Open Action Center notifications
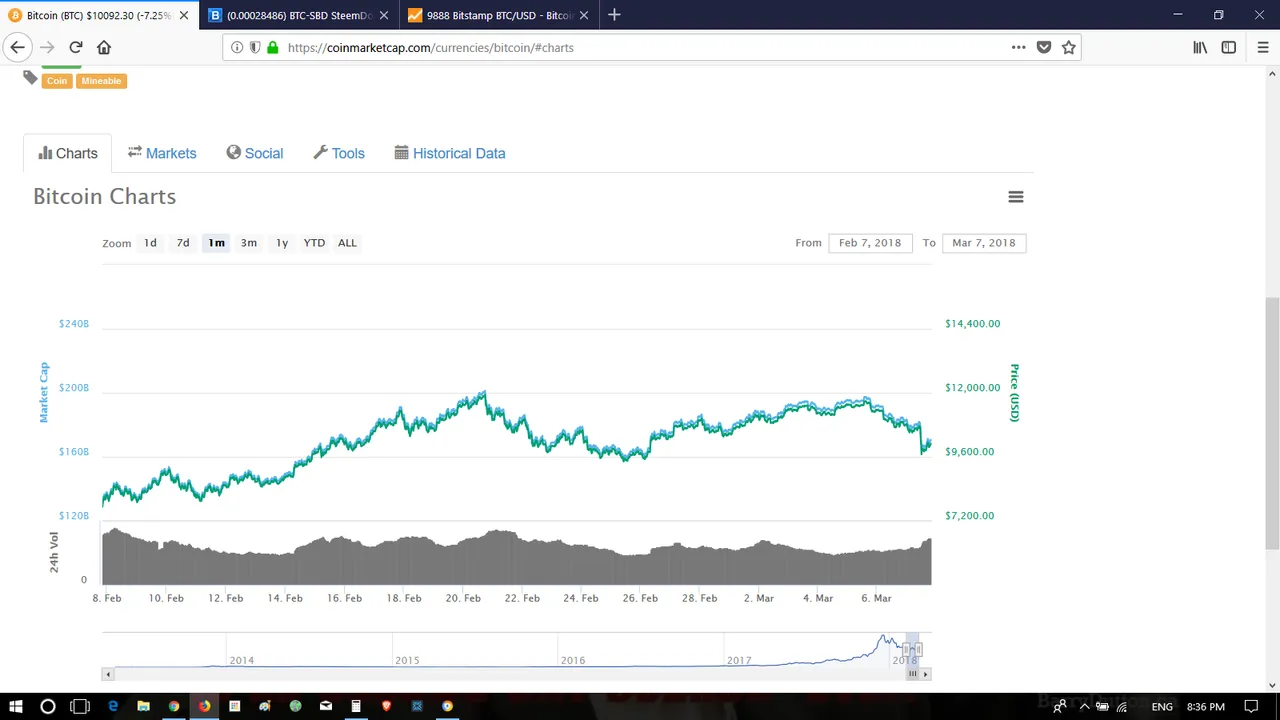 [x=1250, y=706]
